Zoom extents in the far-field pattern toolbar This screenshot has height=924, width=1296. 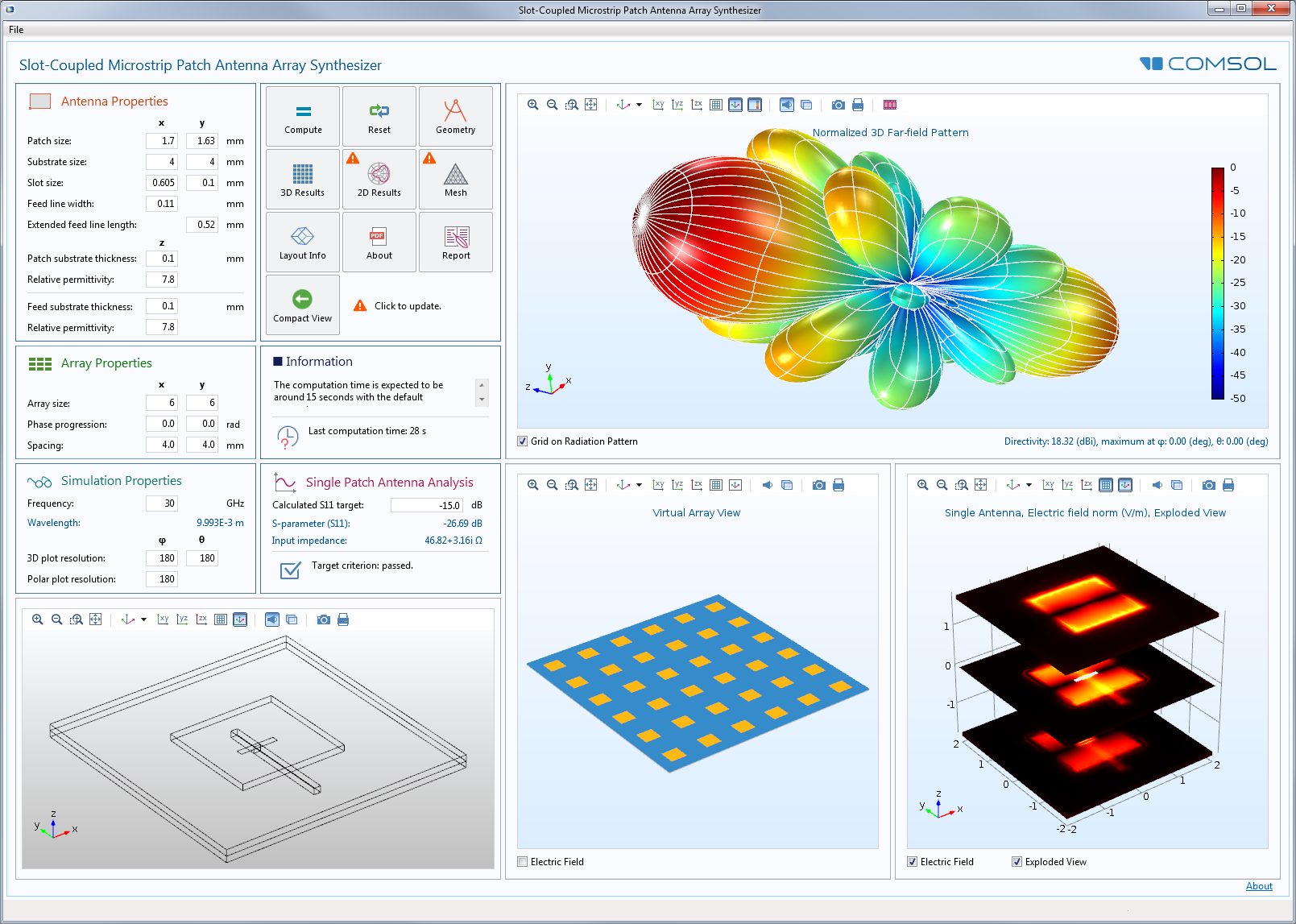tap(591, 105)
